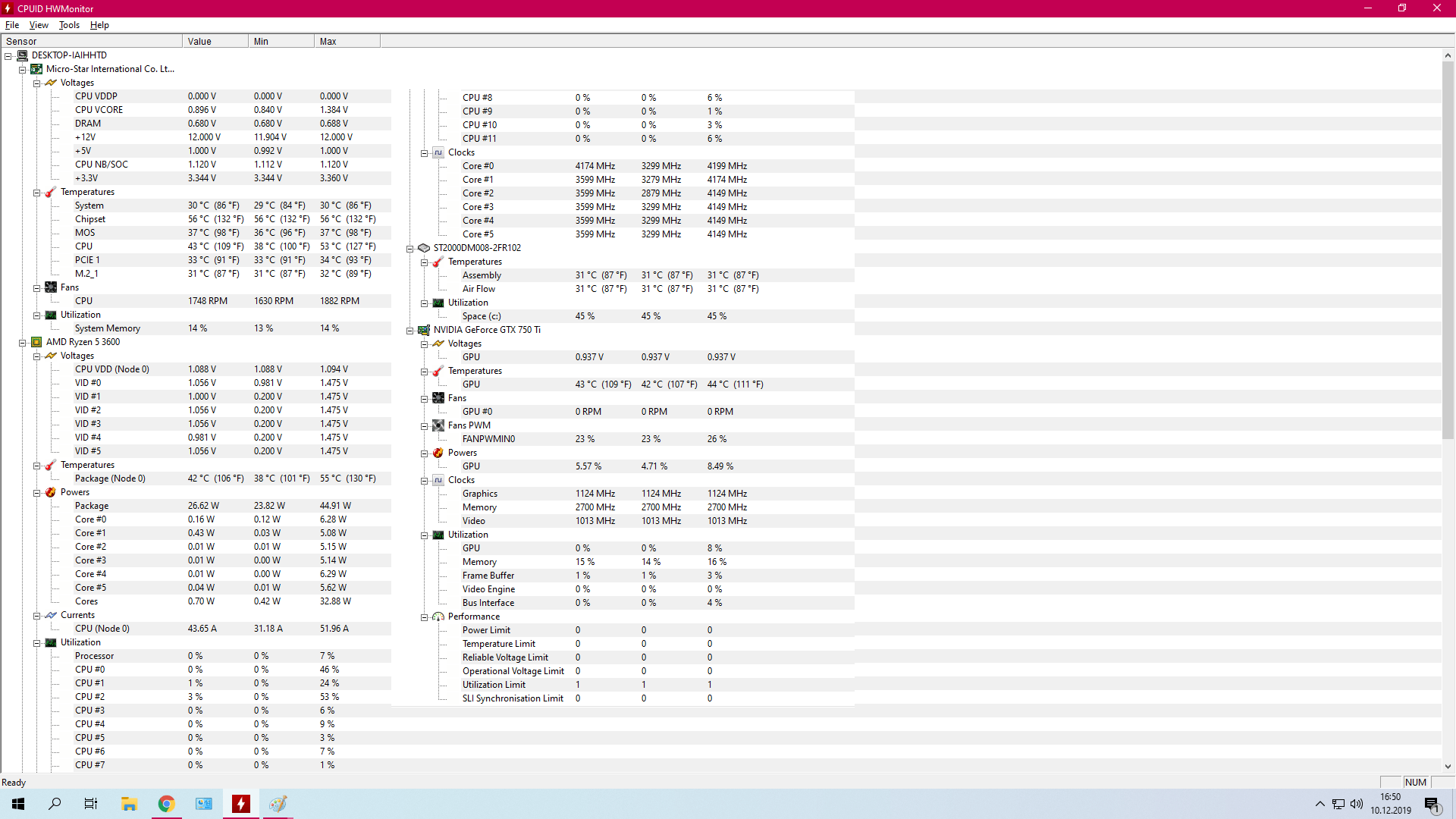The width and height of the screenshot is (1456, 819).
Task: Collapse the NVIDIA GeForce GTX 750 Ti node
Action: point(410,331)
